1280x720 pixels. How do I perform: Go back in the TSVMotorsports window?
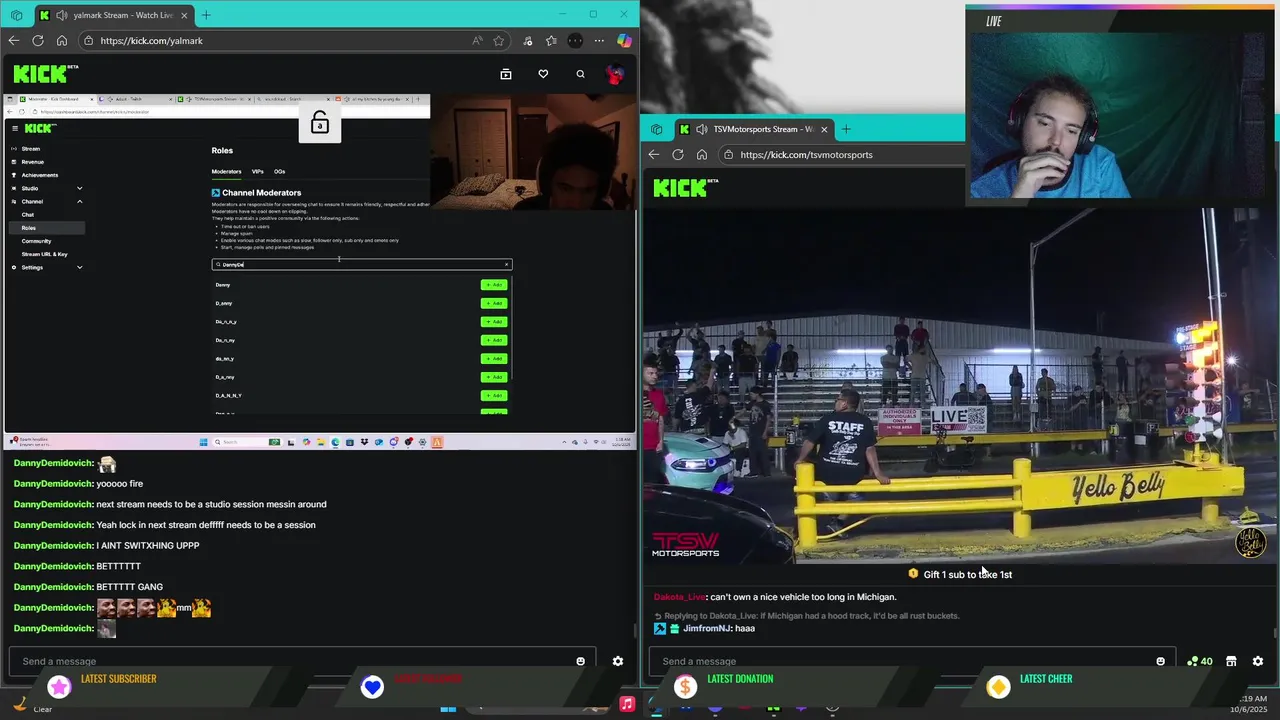pos(654,155)
